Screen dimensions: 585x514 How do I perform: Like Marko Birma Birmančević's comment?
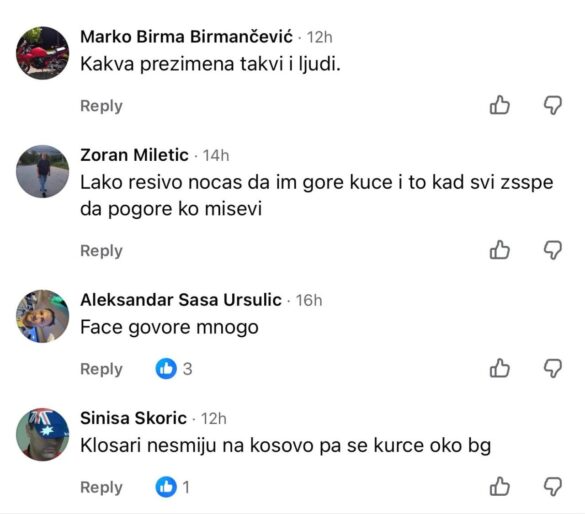[500, 105]
